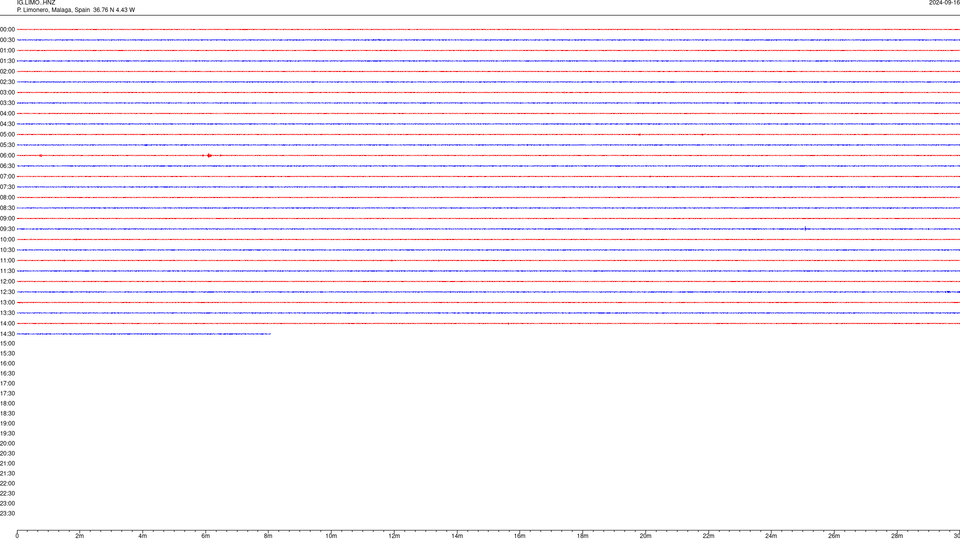The image size is (960, 540).
Task: Select the station code IG.LIMO..HNZ header
Action: (36, 3)
